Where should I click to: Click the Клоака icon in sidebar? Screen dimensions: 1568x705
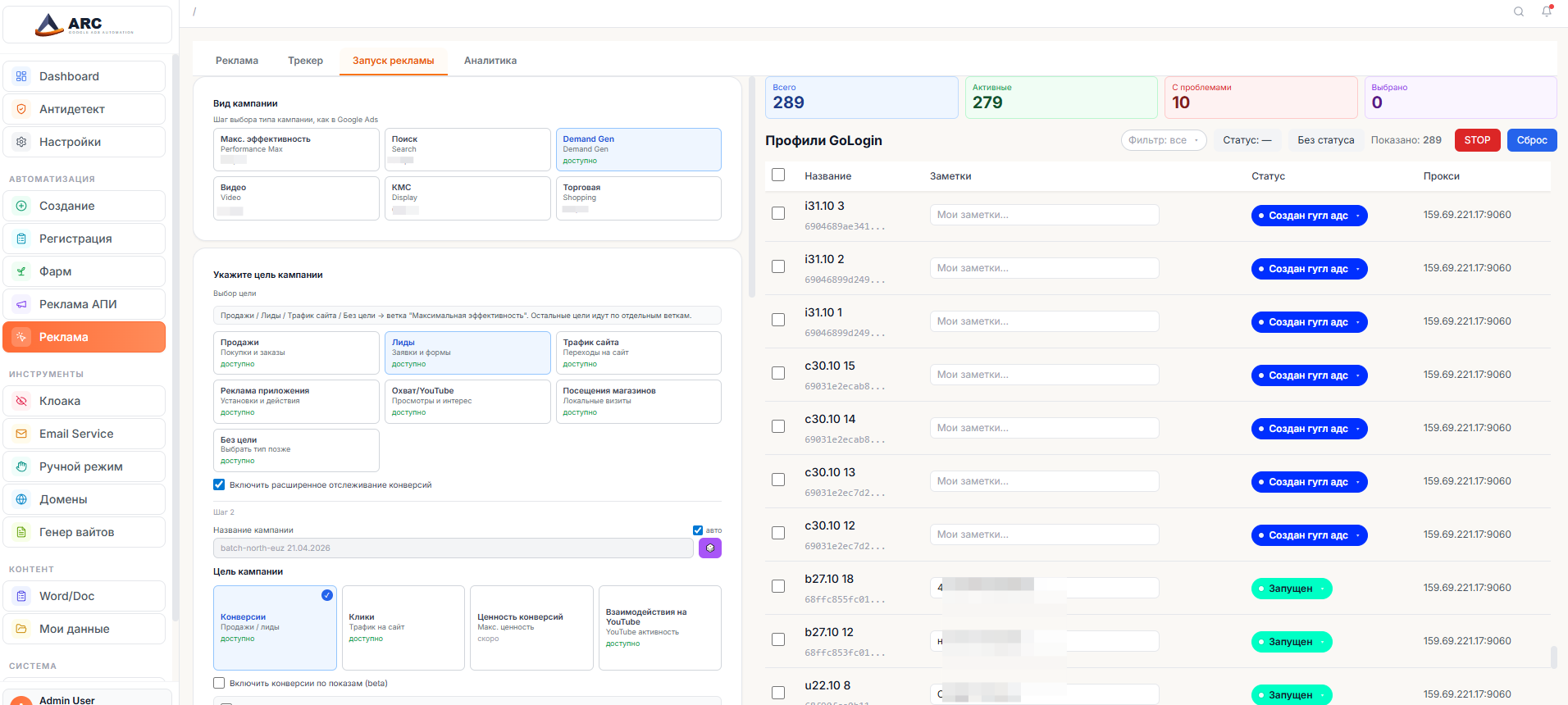(x=21, y=401)
